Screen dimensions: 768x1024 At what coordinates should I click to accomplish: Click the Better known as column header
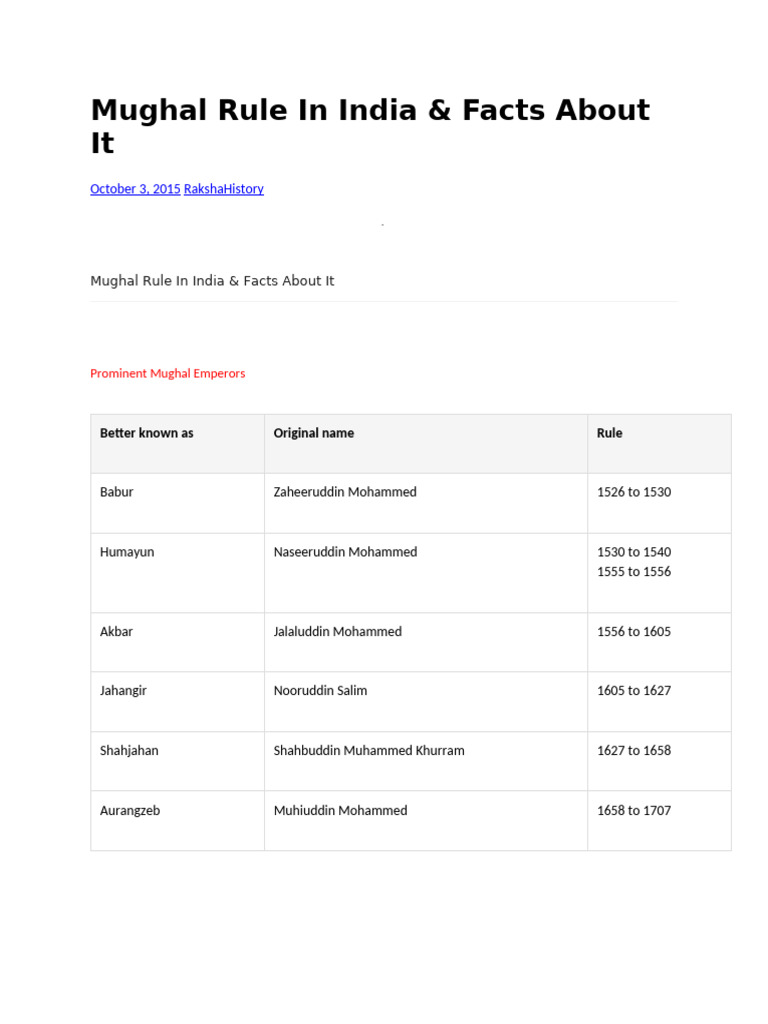click(x=178, y=443)
